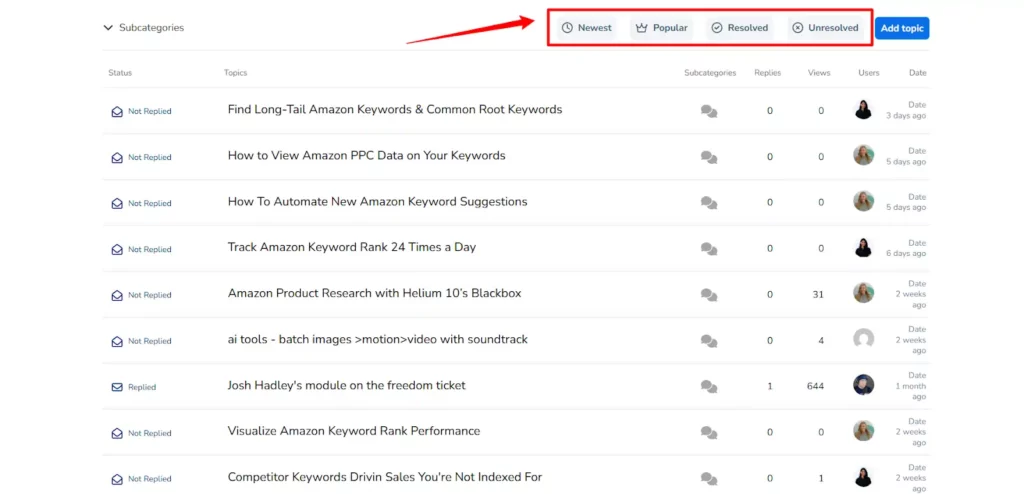This screenshot has width=1024, height=494.
Task: Filter topics by Popular
Action: 661,28
